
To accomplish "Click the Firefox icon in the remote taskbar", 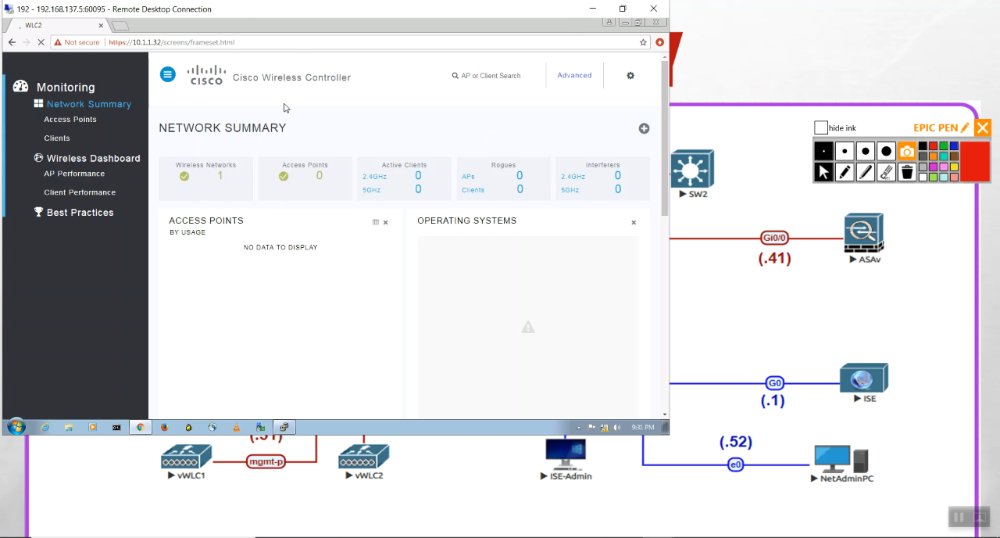I will tap(164, 427).
